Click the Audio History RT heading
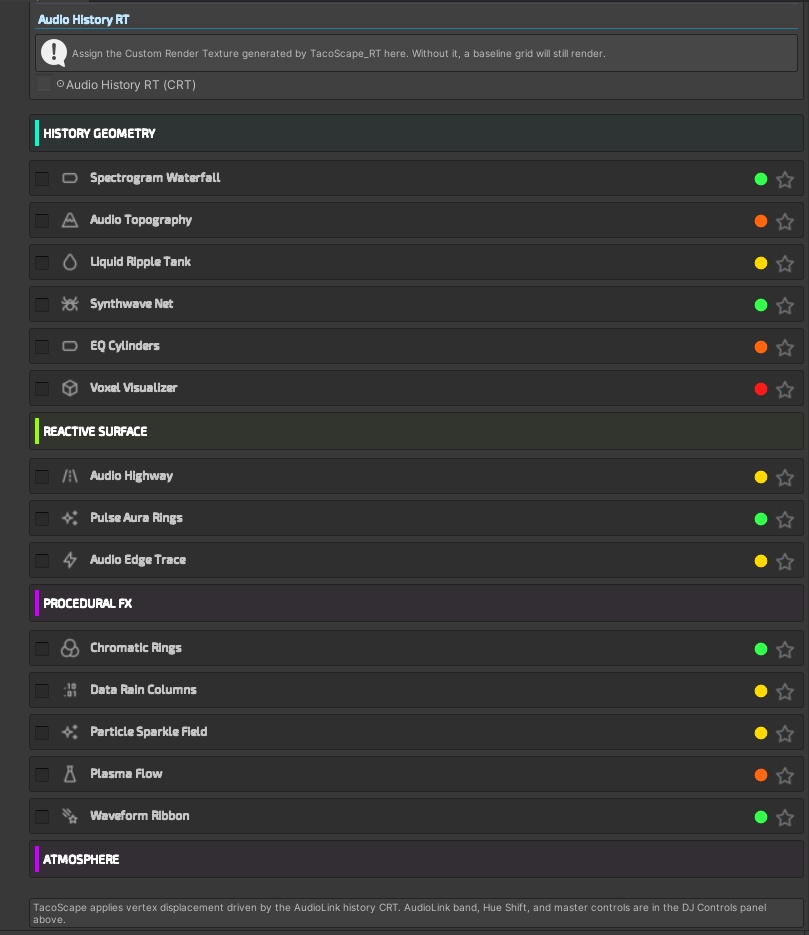This screenshot has width=809, height=935. click(x=84, y=19)
